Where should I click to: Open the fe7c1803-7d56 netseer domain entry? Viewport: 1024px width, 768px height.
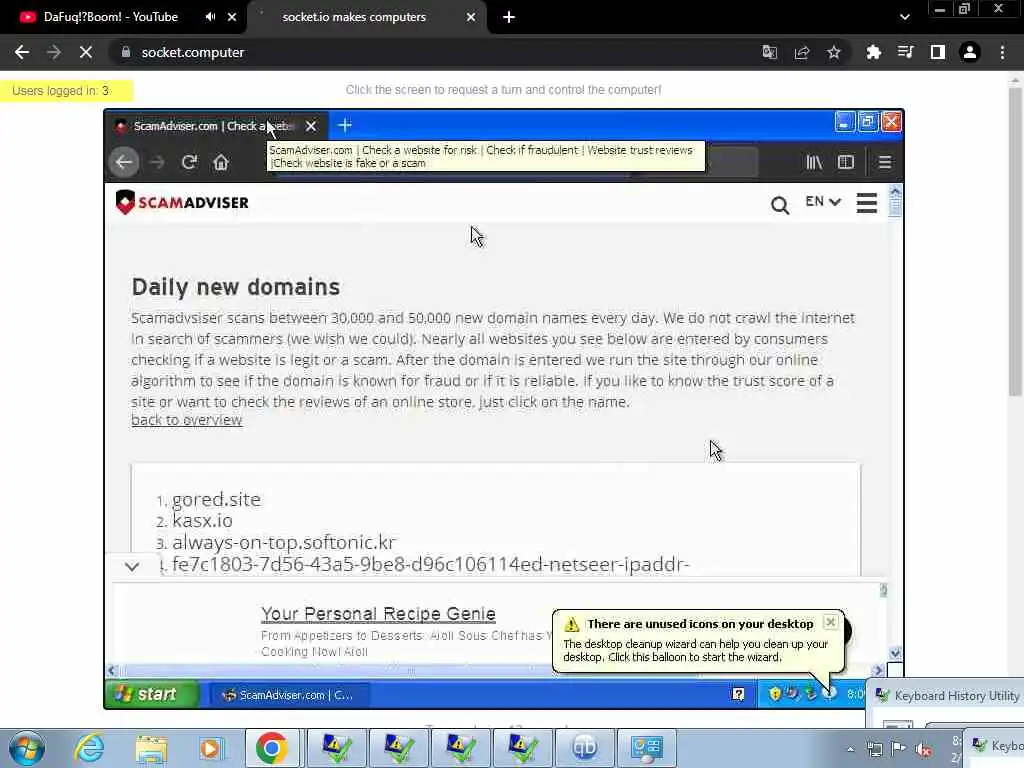431,564
